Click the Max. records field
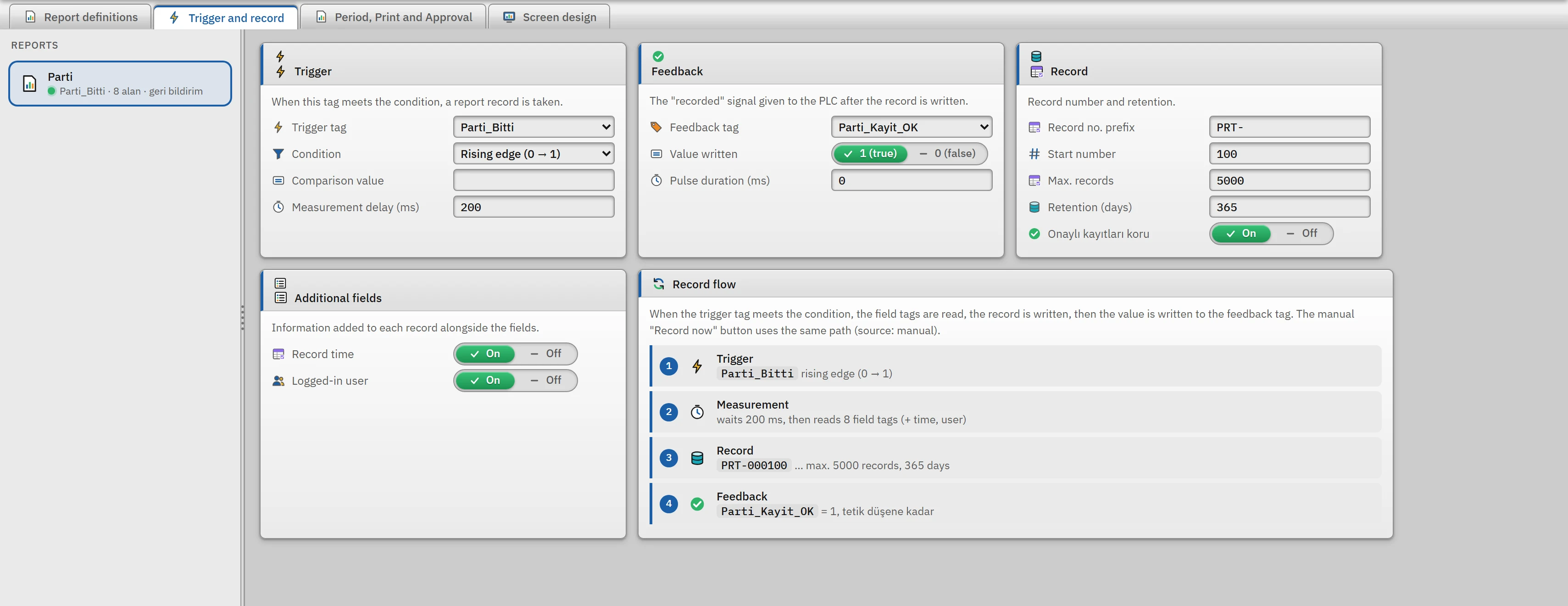The height and width of the screenshot is (606, 1568). [1289, 180]
